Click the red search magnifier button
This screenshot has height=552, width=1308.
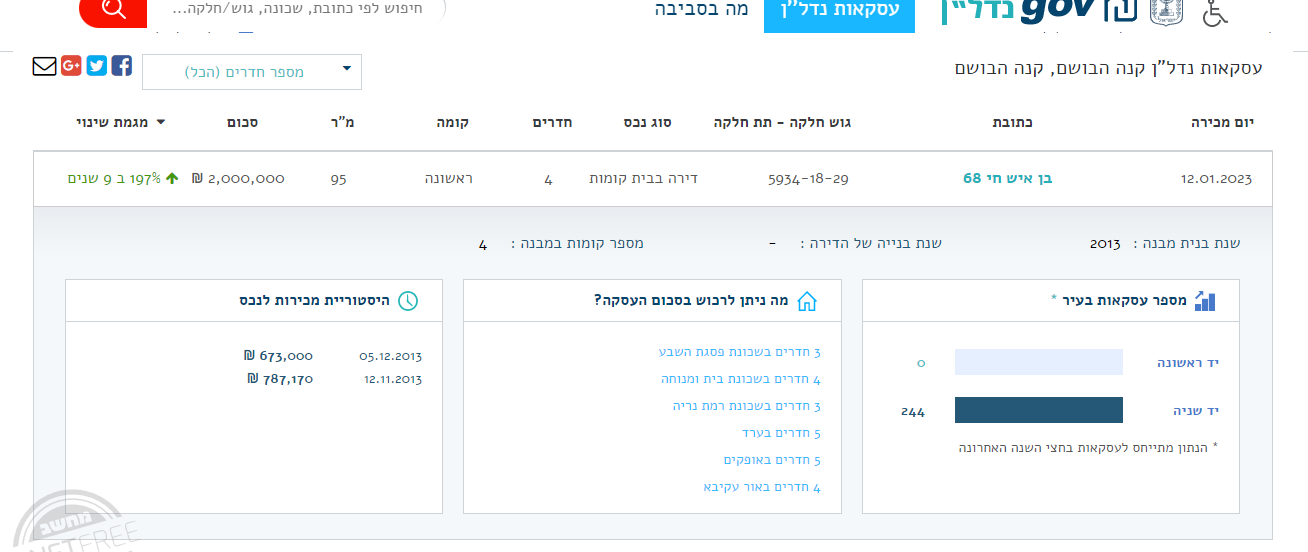113,10
